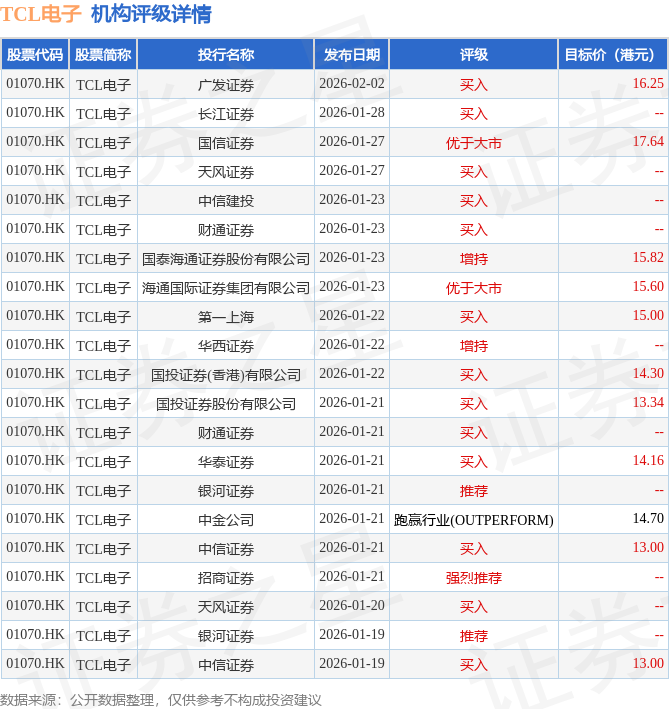Click 增持 rating in 华西证券 row
Viewport: 669px width, 709px height.
pyautogui.click(x=474, y=346)
